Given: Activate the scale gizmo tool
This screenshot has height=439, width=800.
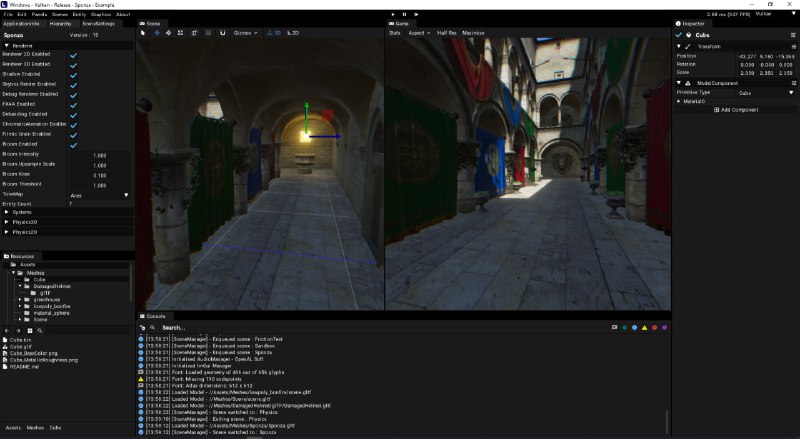Looking at the screenshot, I should (x=180, y=33).
